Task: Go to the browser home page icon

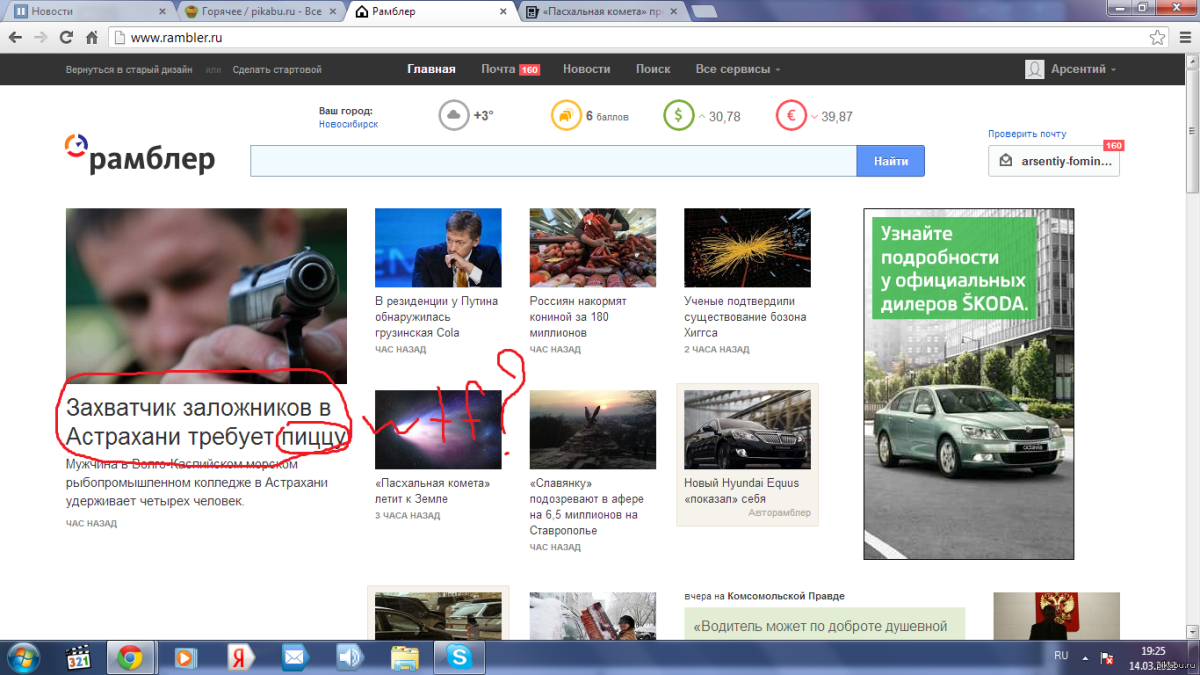Action: 92,37
